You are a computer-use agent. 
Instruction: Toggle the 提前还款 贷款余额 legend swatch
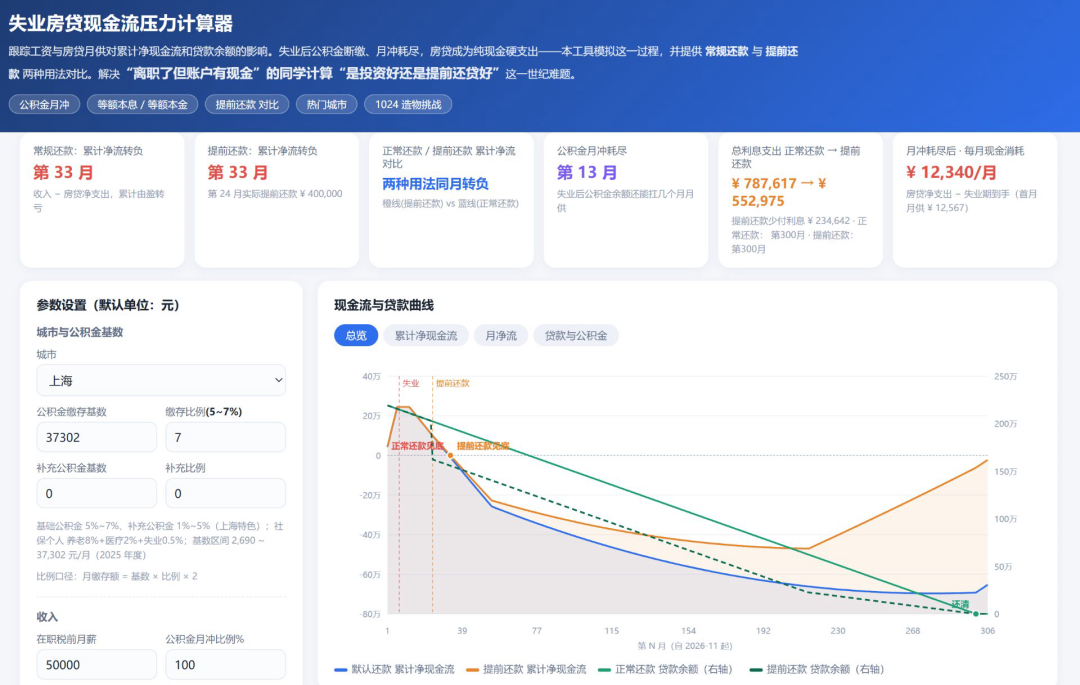pos(756,669)
